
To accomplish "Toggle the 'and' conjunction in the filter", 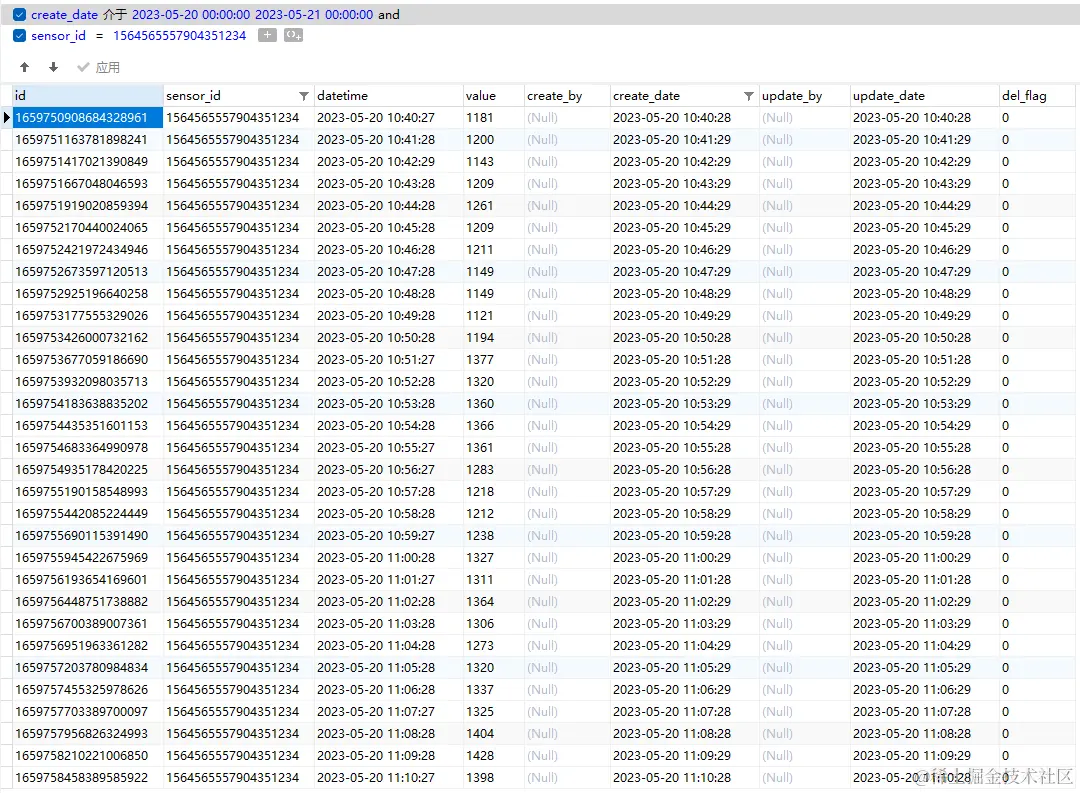I will [x=388, y=14].
